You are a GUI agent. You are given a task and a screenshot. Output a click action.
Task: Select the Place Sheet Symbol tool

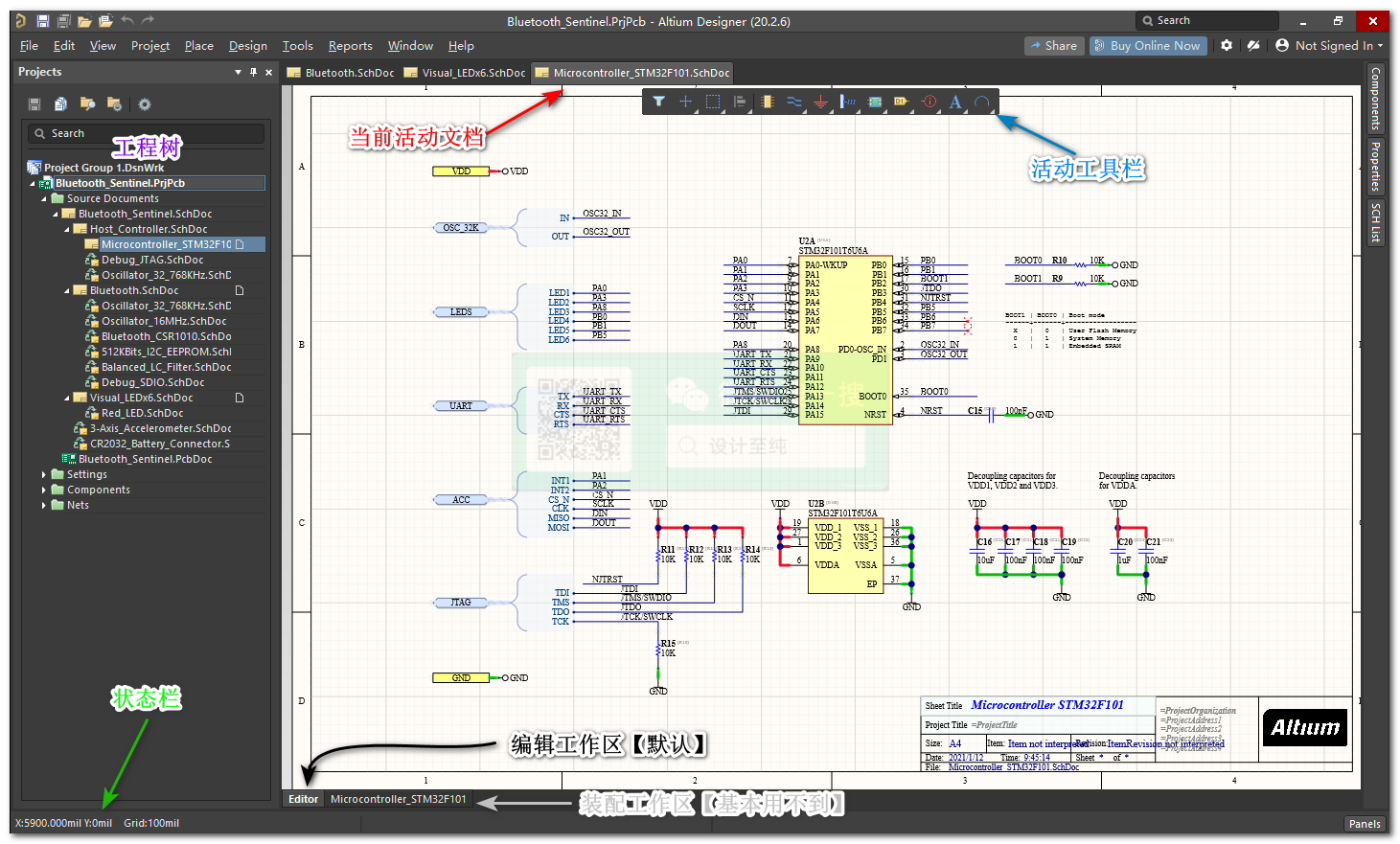pyautogui.click(x=875, y=102)
